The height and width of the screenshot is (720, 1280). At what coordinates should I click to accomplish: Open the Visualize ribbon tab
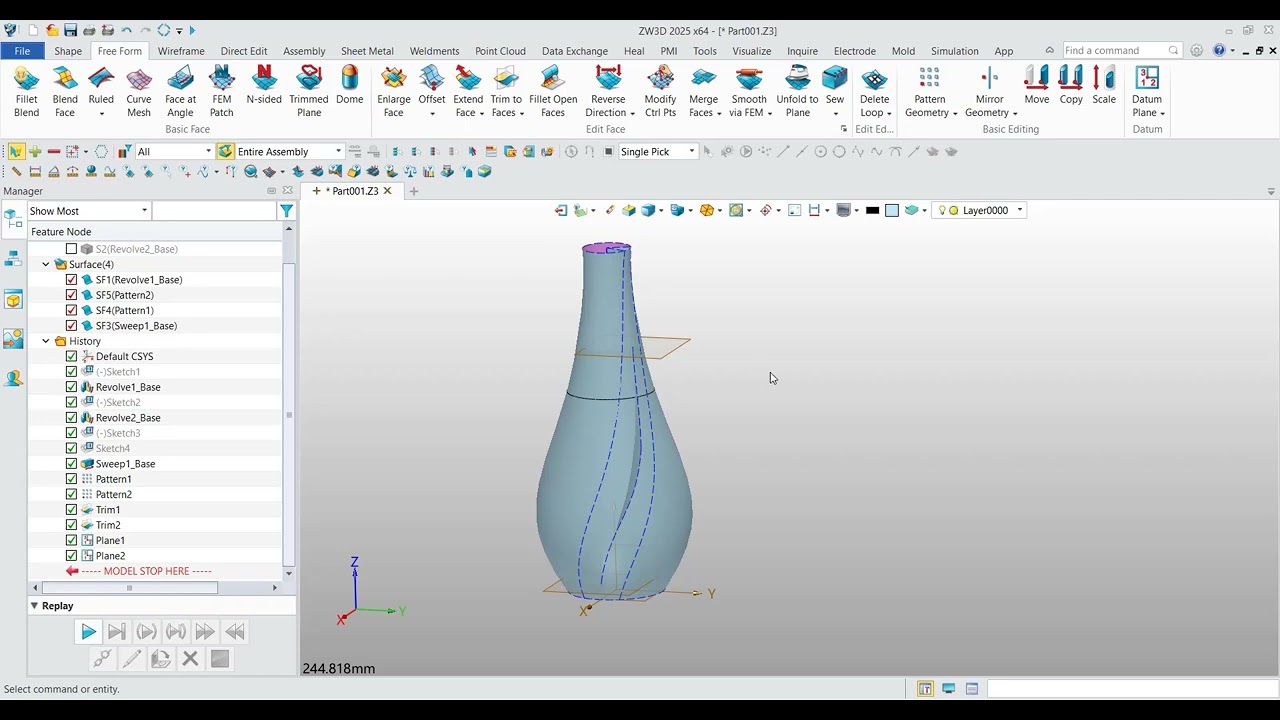[751, 51]
